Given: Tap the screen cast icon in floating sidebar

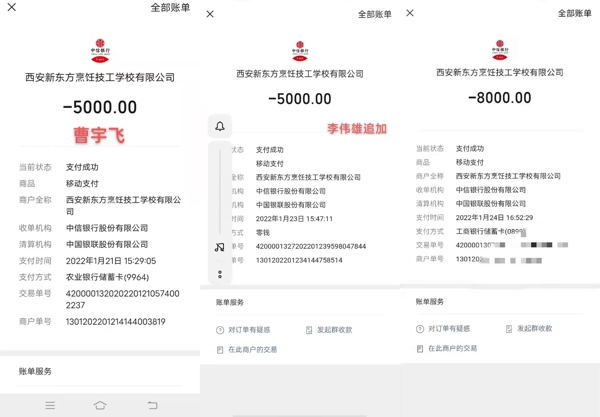Looking at the screenshot, I should pyautogui.click(x=220, y=247).
